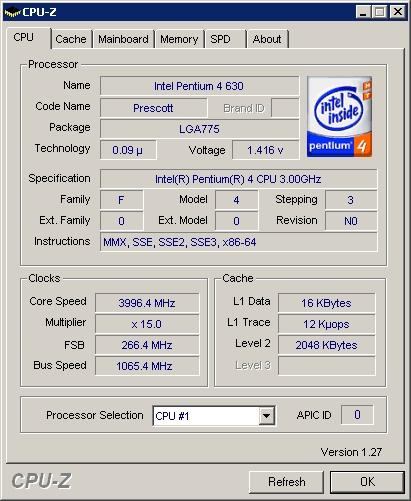This screenshot has height=501, width=411.
Task: Click the Refresh button
Action: click(286, 482)
